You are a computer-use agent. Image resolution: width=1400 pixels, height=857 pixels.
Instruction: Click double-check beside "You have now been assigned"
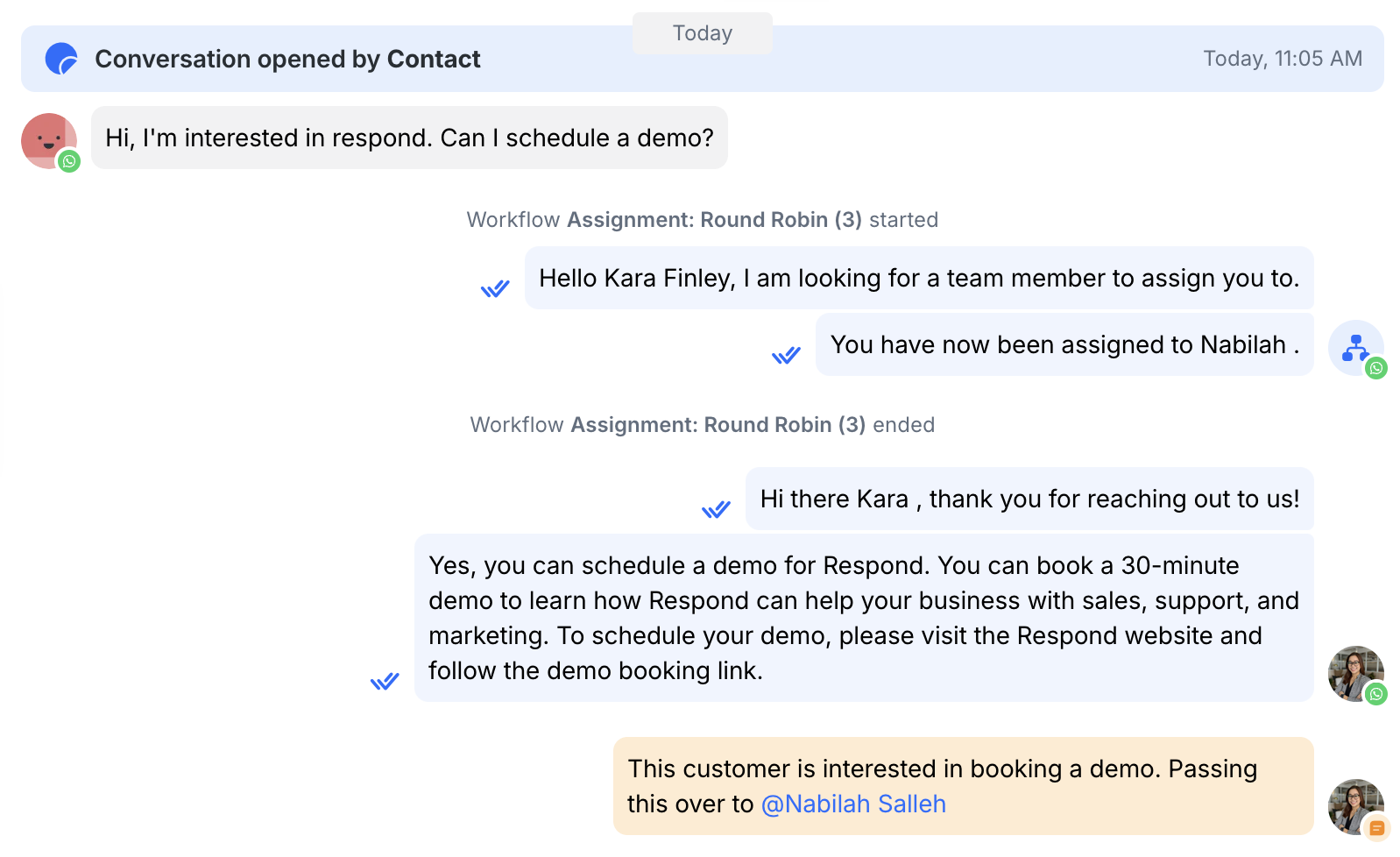pos(786,355)
